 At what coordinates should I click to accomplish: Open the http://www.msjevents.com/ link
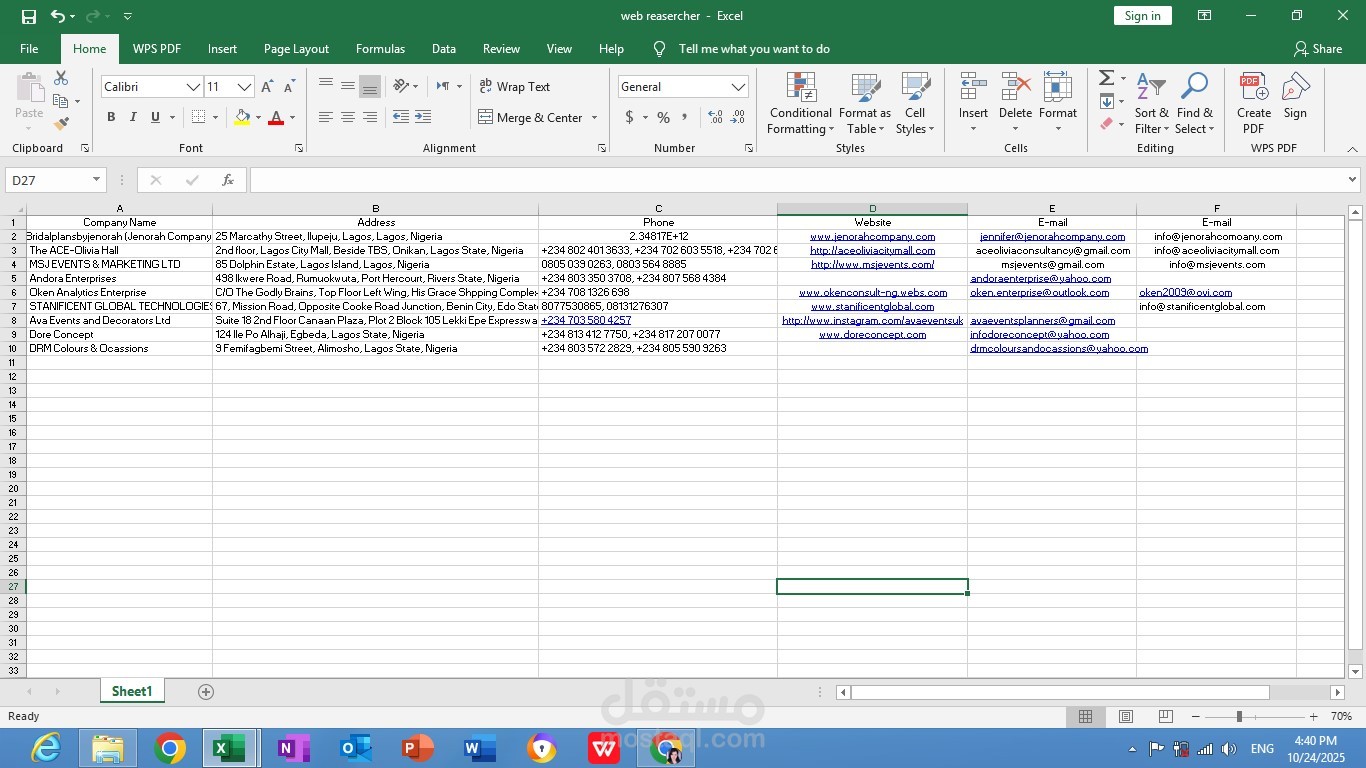click(x=872, y=265)
